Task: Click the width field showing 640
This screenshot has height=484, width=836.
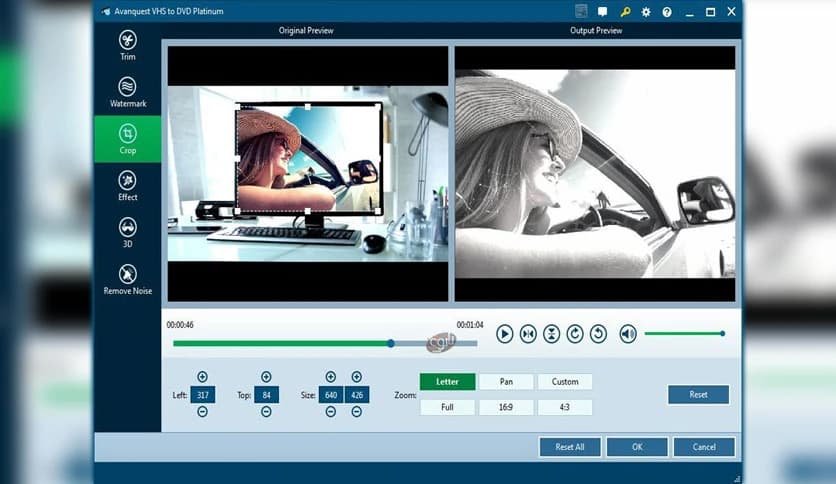Action: pos(331,395)
